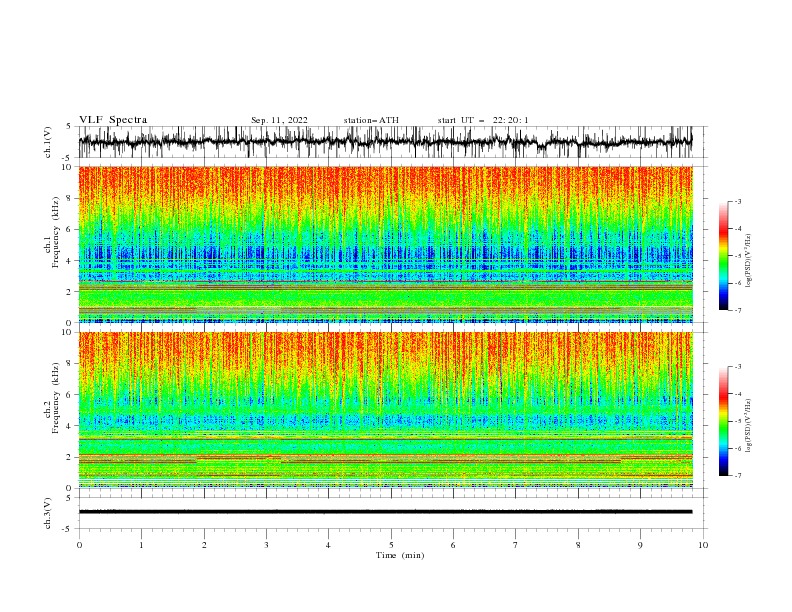Click the "VLF Spectra" title text
Image resolution: width=792 pixels, height=612 pixels.
click(113, 120)
